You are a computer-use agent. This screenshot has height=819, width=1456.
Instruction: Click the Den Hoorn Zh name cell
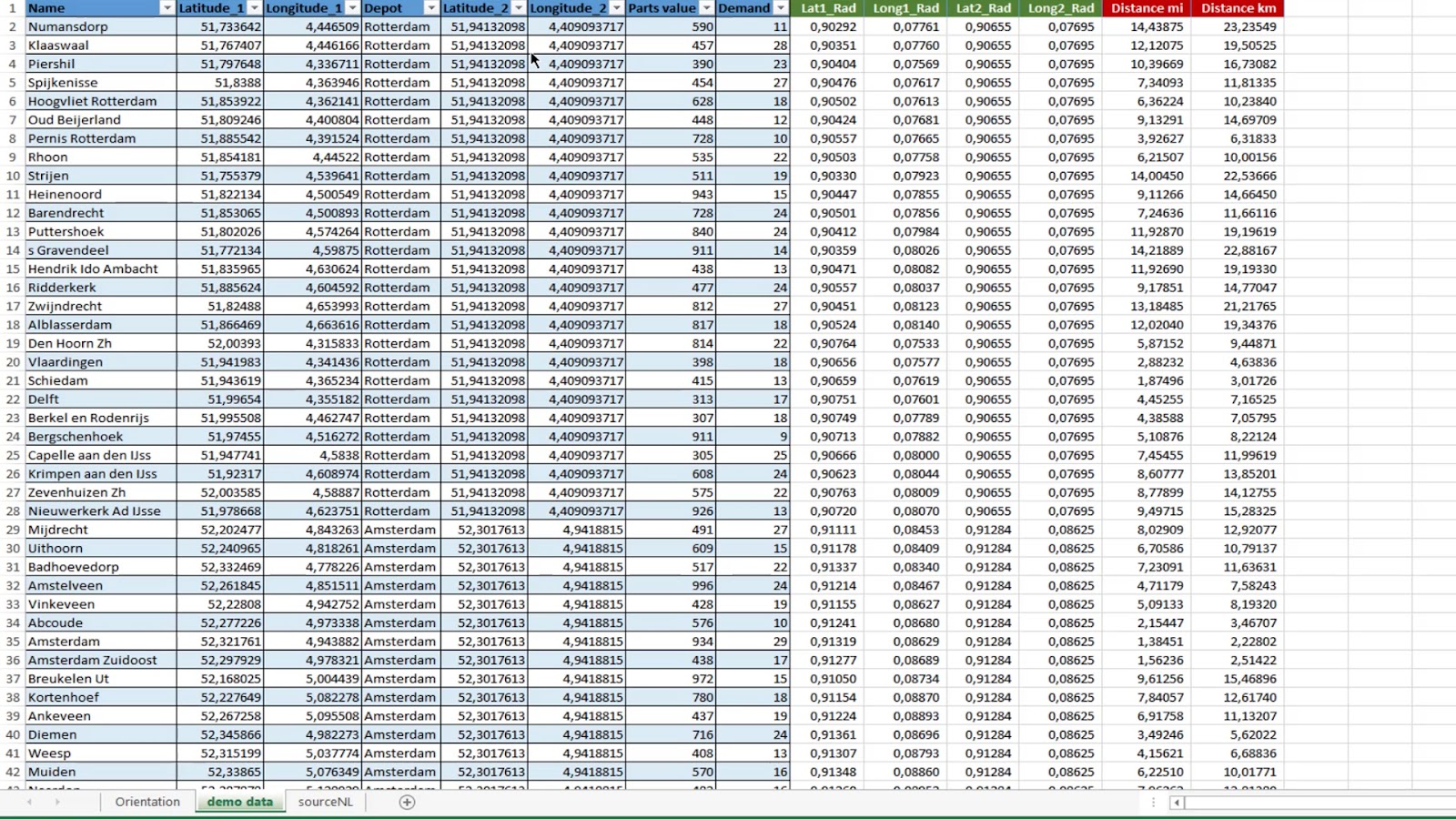(x=101, y=344)
